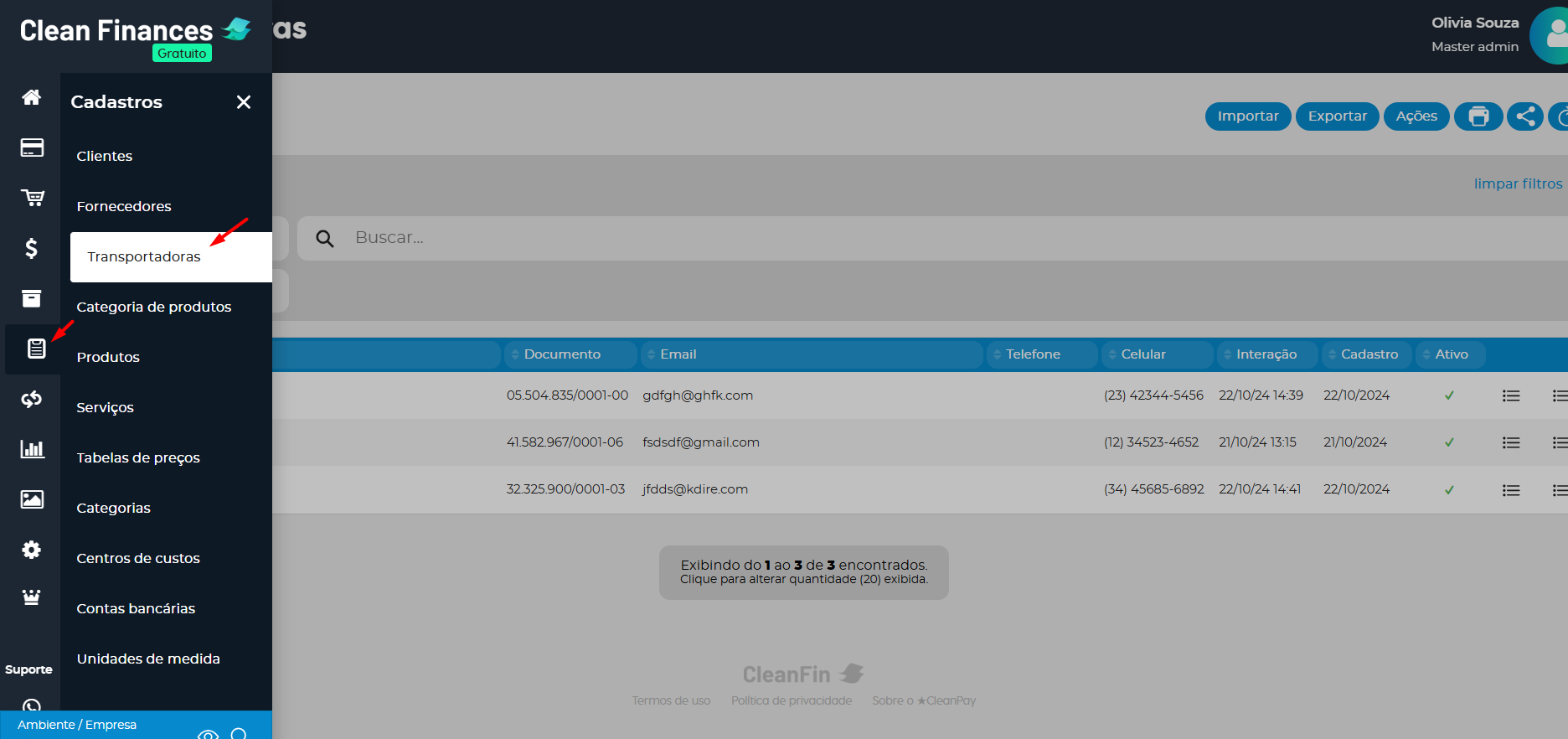Sort by the Documento column
The image size is (1568, 739).
point(562,354)
